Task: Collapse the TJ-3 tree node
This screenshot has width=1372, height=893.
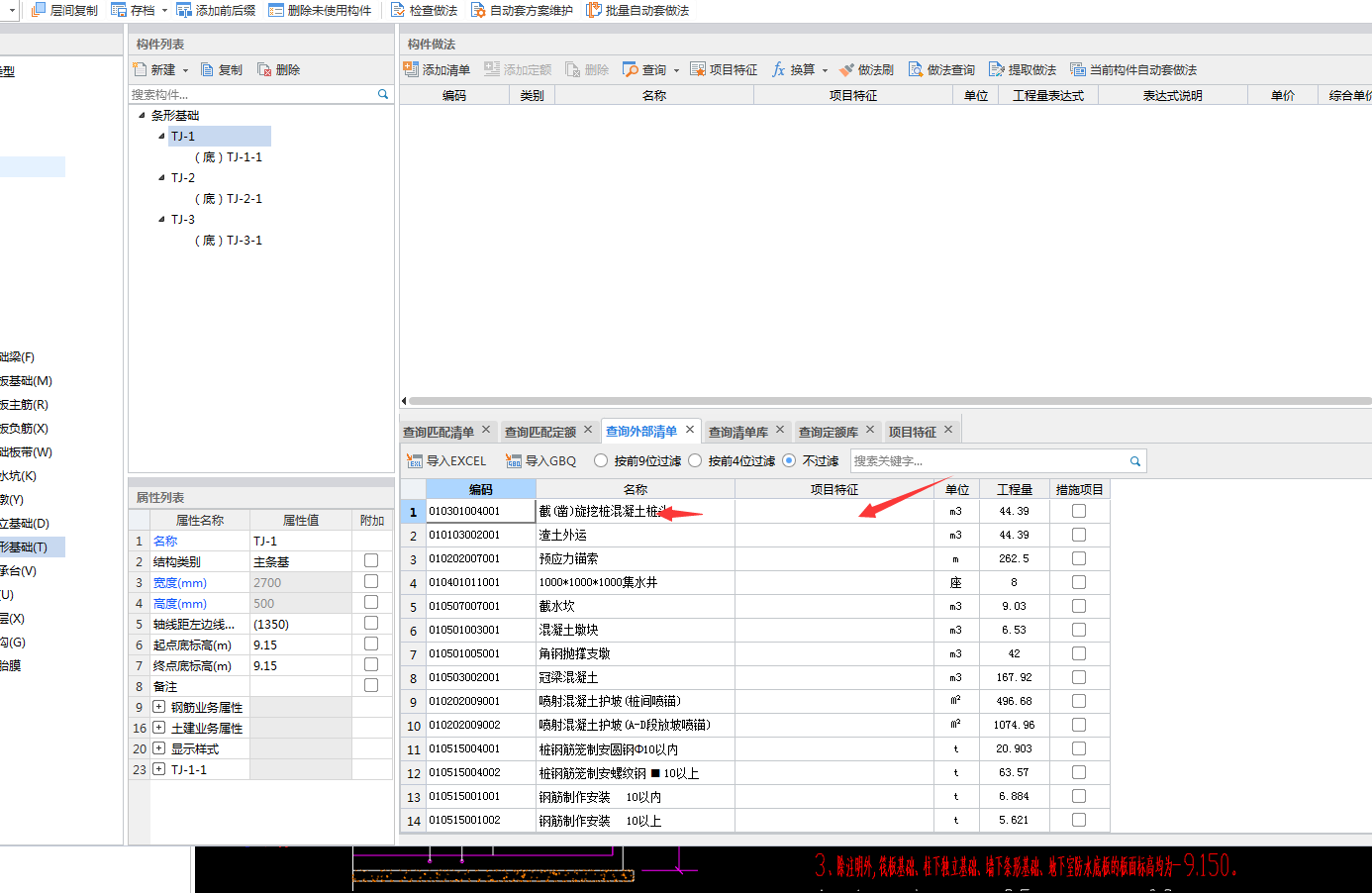Action: point(161,219)
